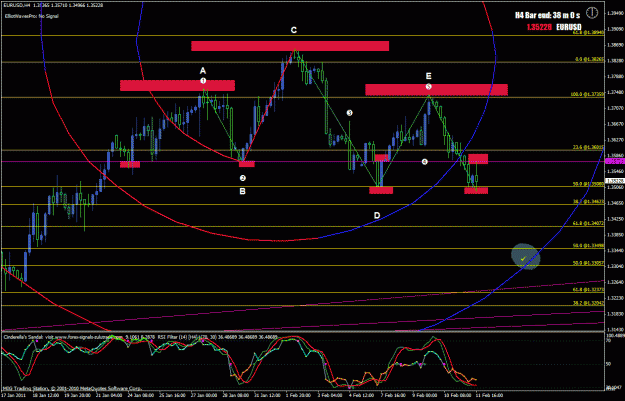Click the 1 Feb 20:00 time axis label
This screenshot has width=625, height=401.
point(299,395)
